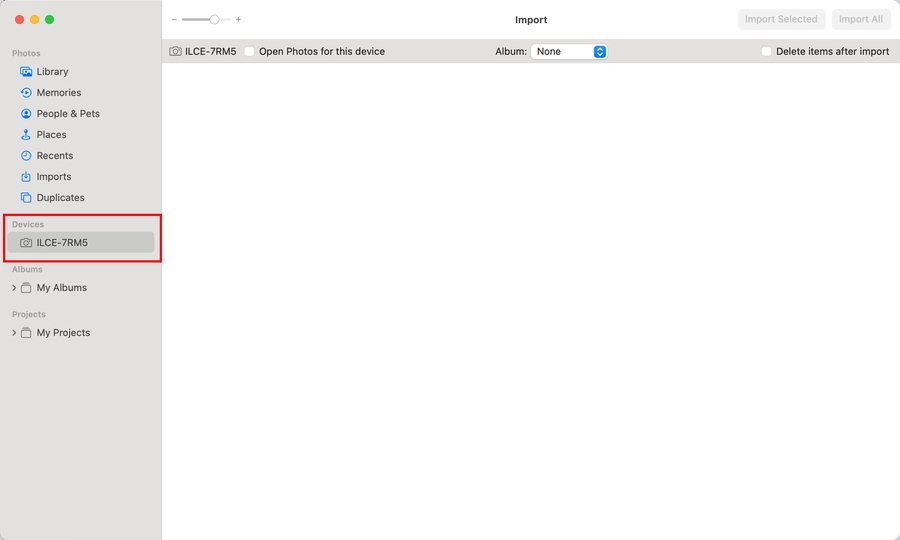The height and width of the screenshot is (540, 900).
Task: Click the thumbnail zoom slider knob
Action: pos(214,19)
